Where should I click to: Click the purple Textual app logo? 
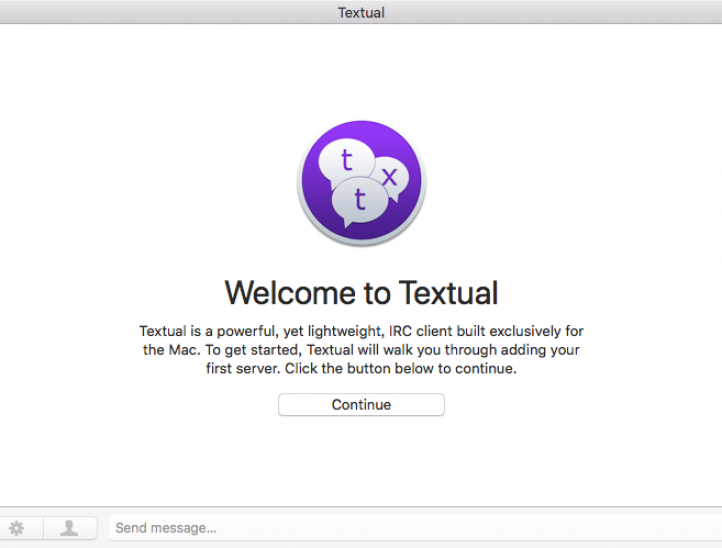pos(361,183)
